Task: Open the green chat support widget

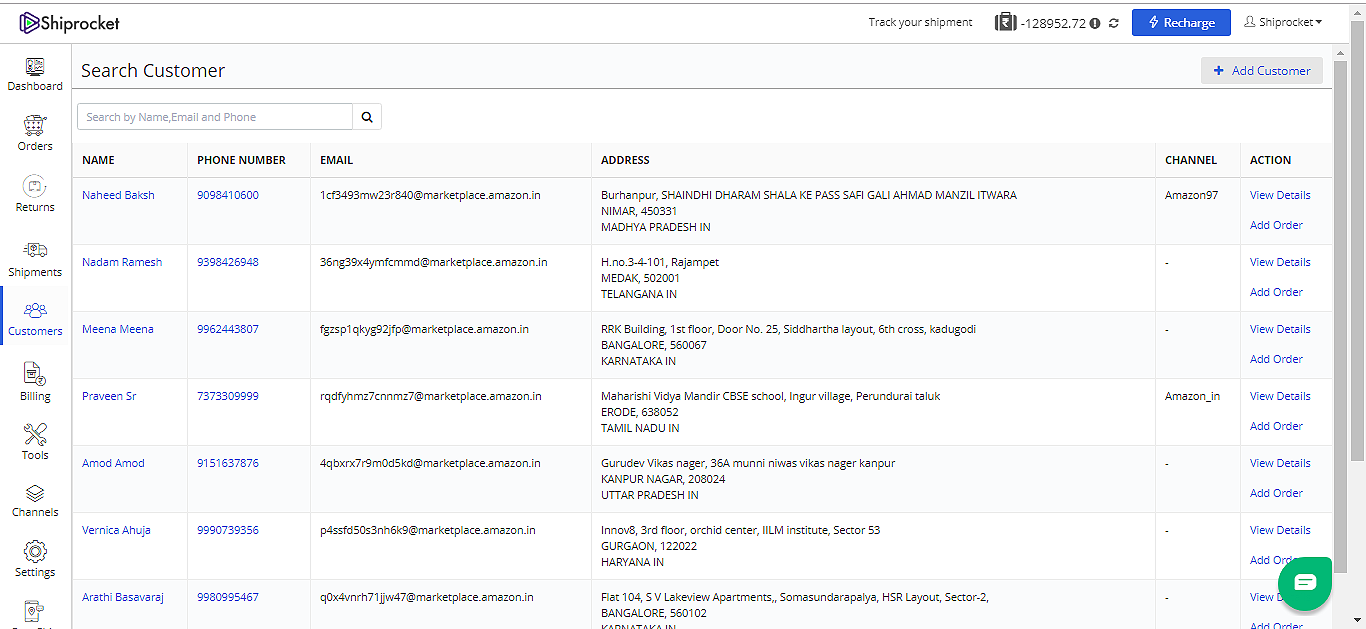Action: point(1305,583)
